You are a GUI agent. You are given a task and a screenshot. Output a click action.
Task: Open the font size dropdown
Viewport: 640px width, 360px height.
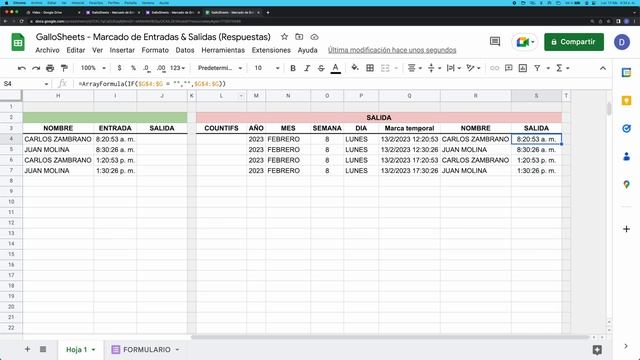click(x=267, y=68)
